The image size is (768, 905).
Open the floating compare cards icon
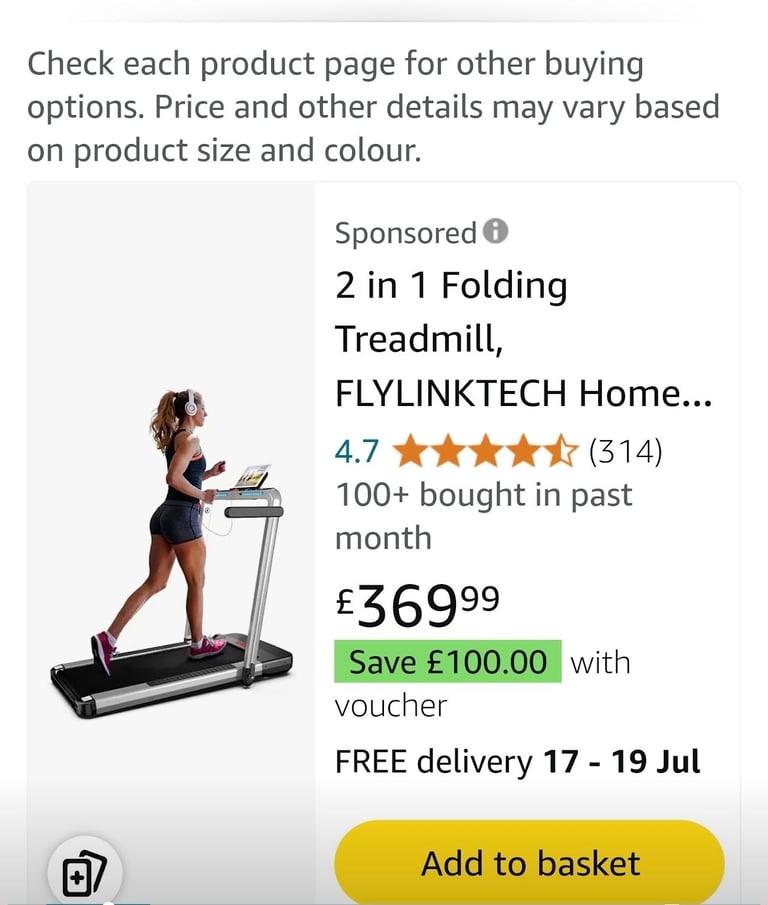click(x=84, y=874)
